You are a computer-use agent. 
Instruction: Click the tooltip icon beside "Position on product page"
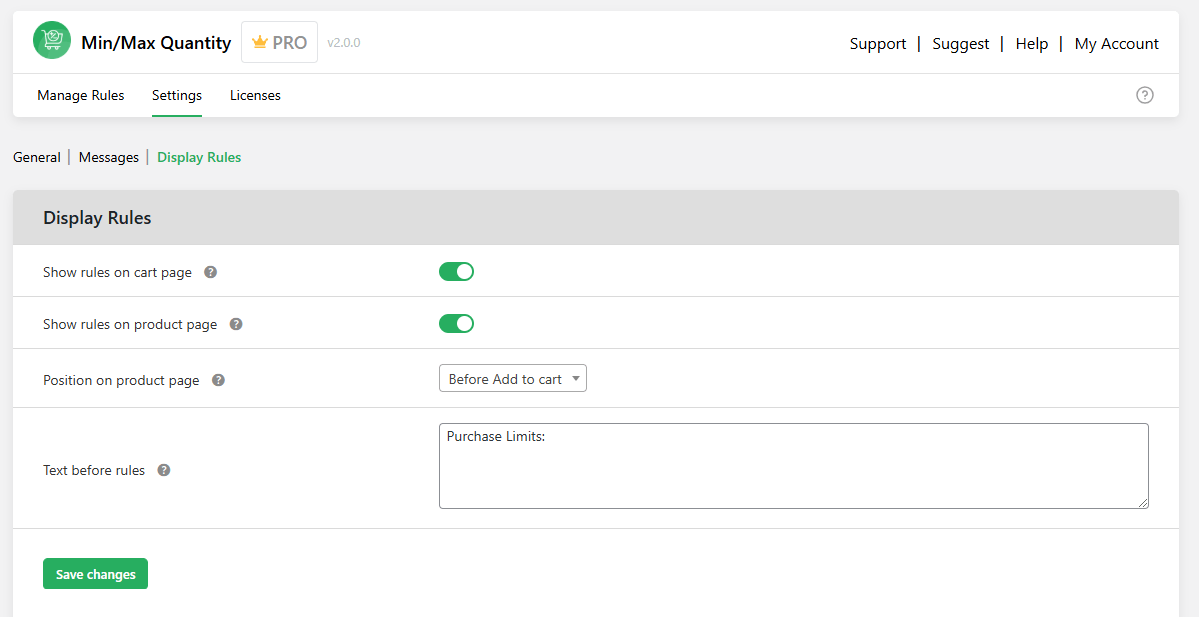(x=218, y=380)
